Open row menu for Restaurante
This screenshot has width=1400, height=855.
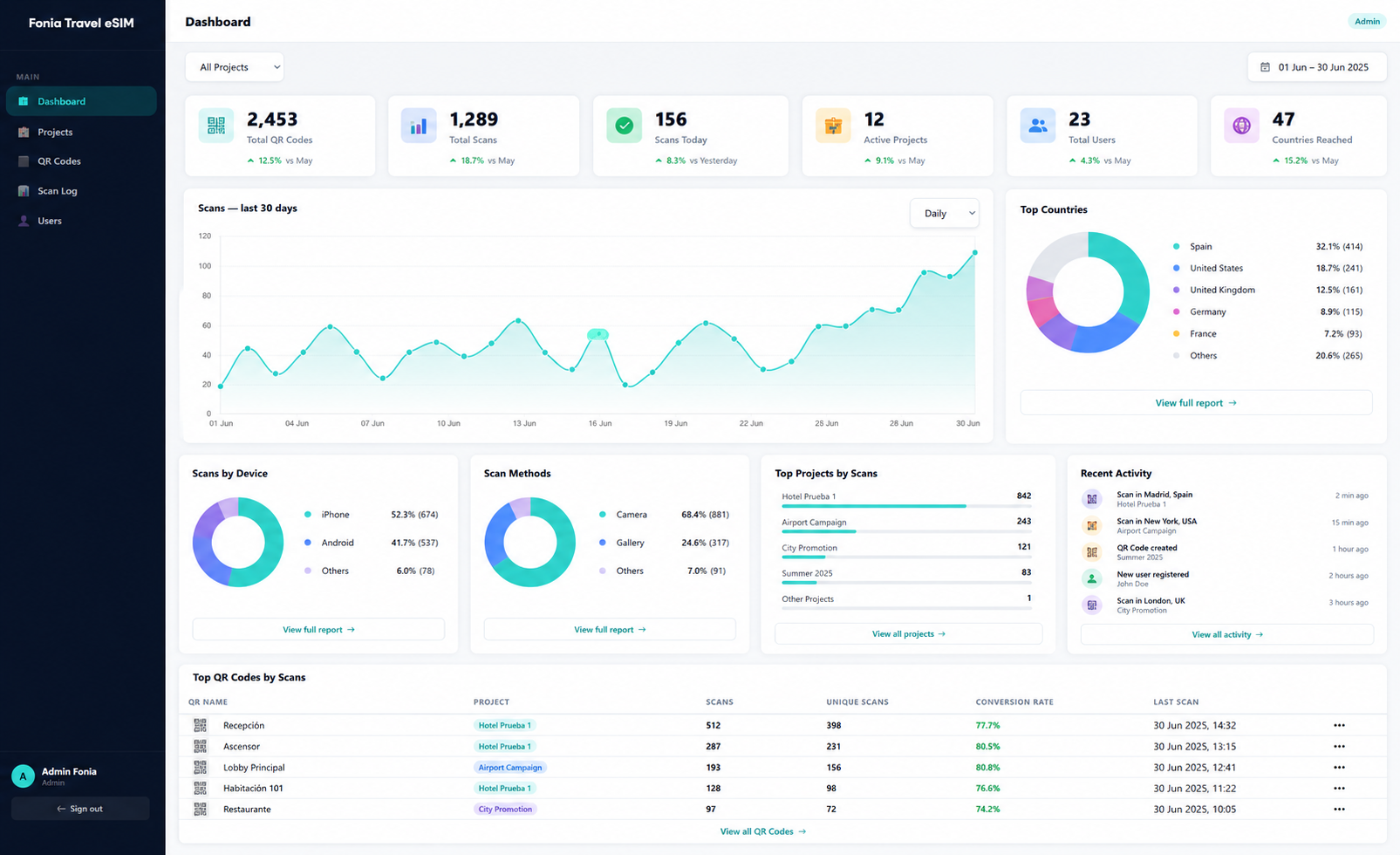tap(1339, 809)
